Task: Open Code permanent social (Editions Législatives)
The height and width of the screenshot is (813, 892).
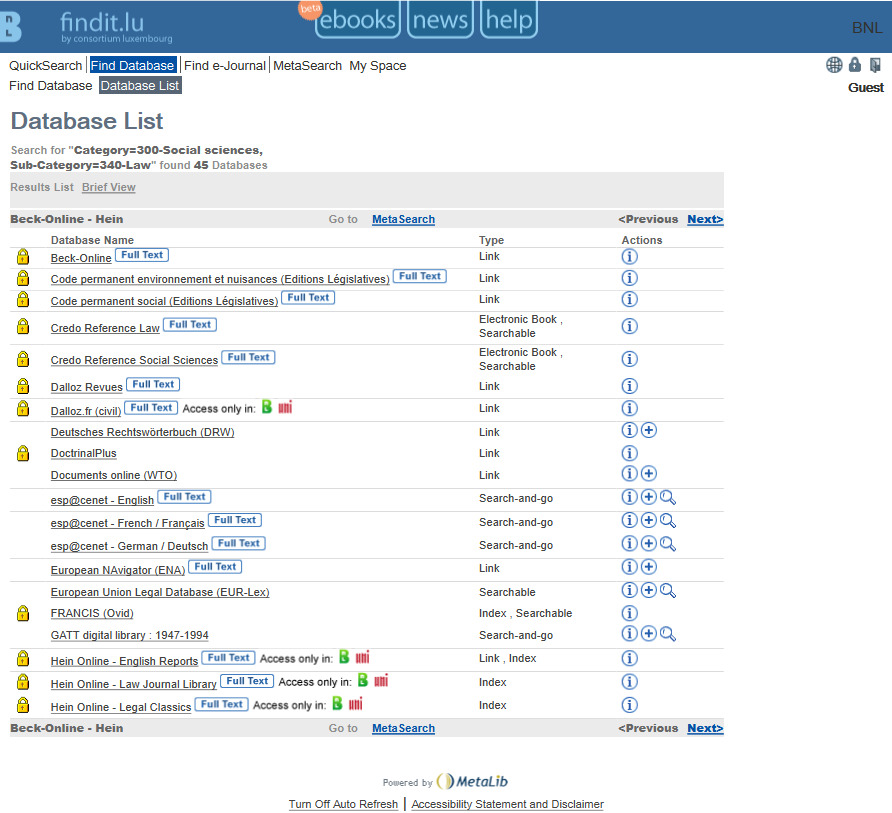Action: (x=164, y=301)
